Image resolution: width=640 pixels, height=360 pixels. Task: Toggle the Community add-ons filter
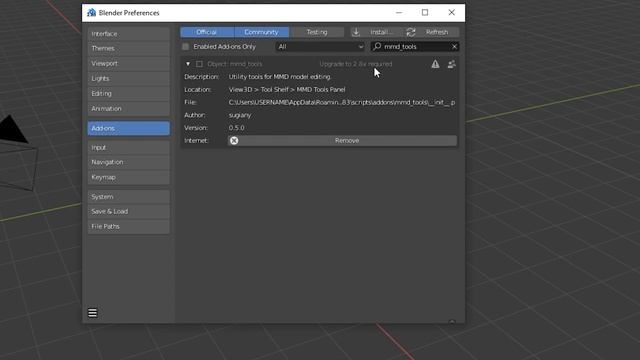click(262, 32)
